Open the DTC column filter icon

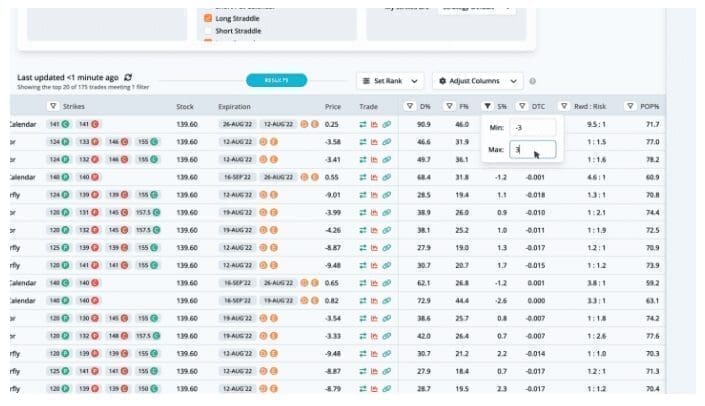pyautogui.click(x=522, y=106)
